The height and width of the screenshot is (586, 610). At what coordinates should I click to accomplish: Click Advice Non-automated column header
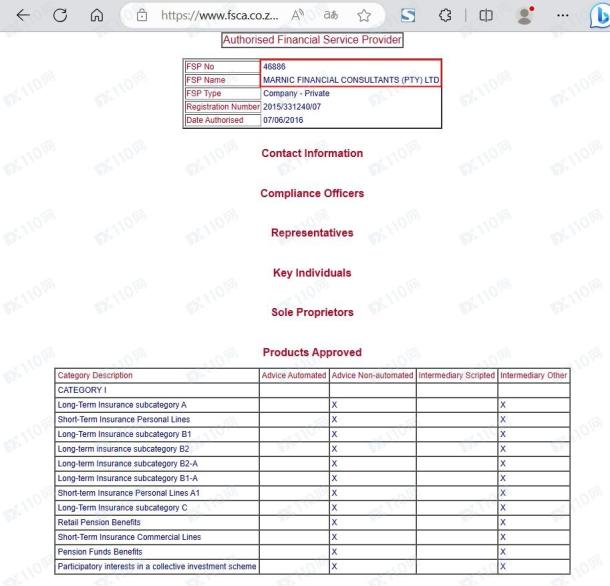372,375
